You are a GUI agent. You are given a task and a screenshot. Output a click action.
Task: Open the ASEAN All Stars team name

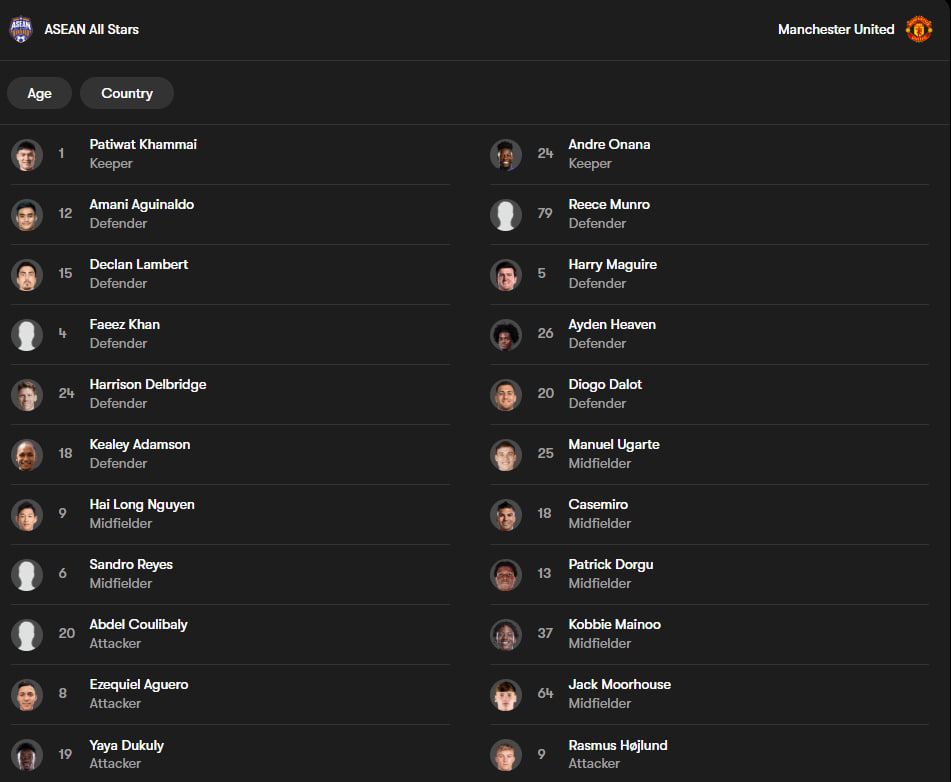tap(92, 29)
